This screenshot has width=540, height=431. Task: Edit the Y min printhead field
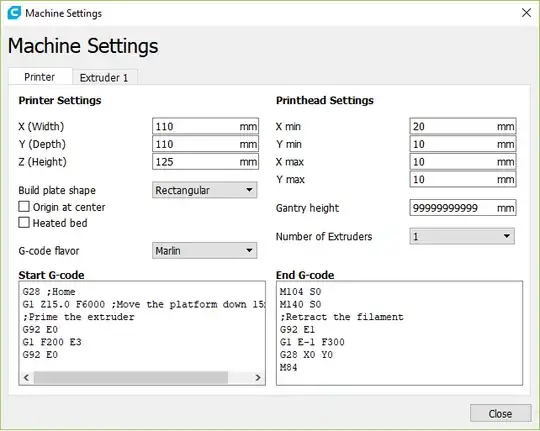click(463, 144)
